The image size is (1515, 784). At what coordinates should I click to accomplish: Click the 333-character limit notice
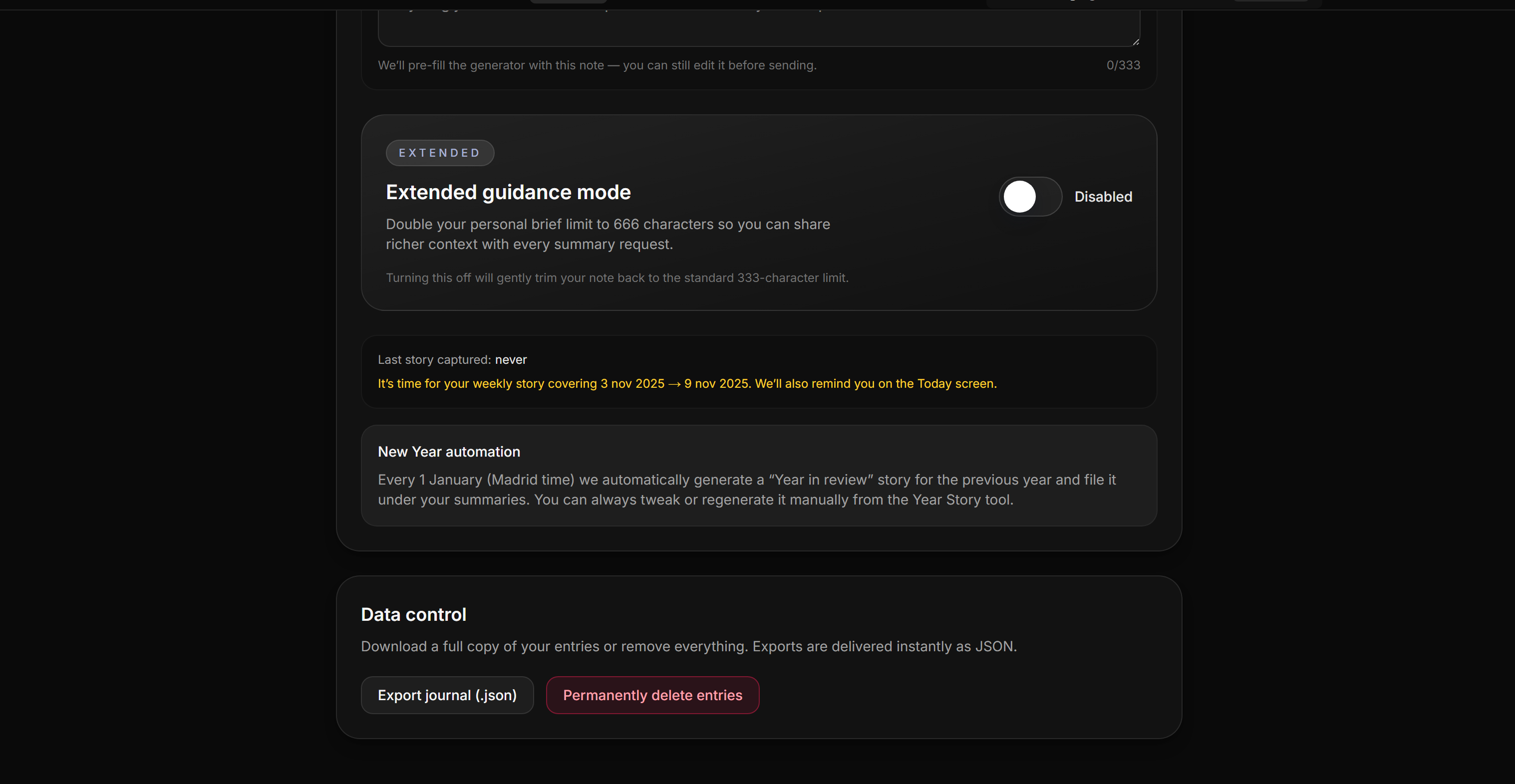(x=617, y=277)
